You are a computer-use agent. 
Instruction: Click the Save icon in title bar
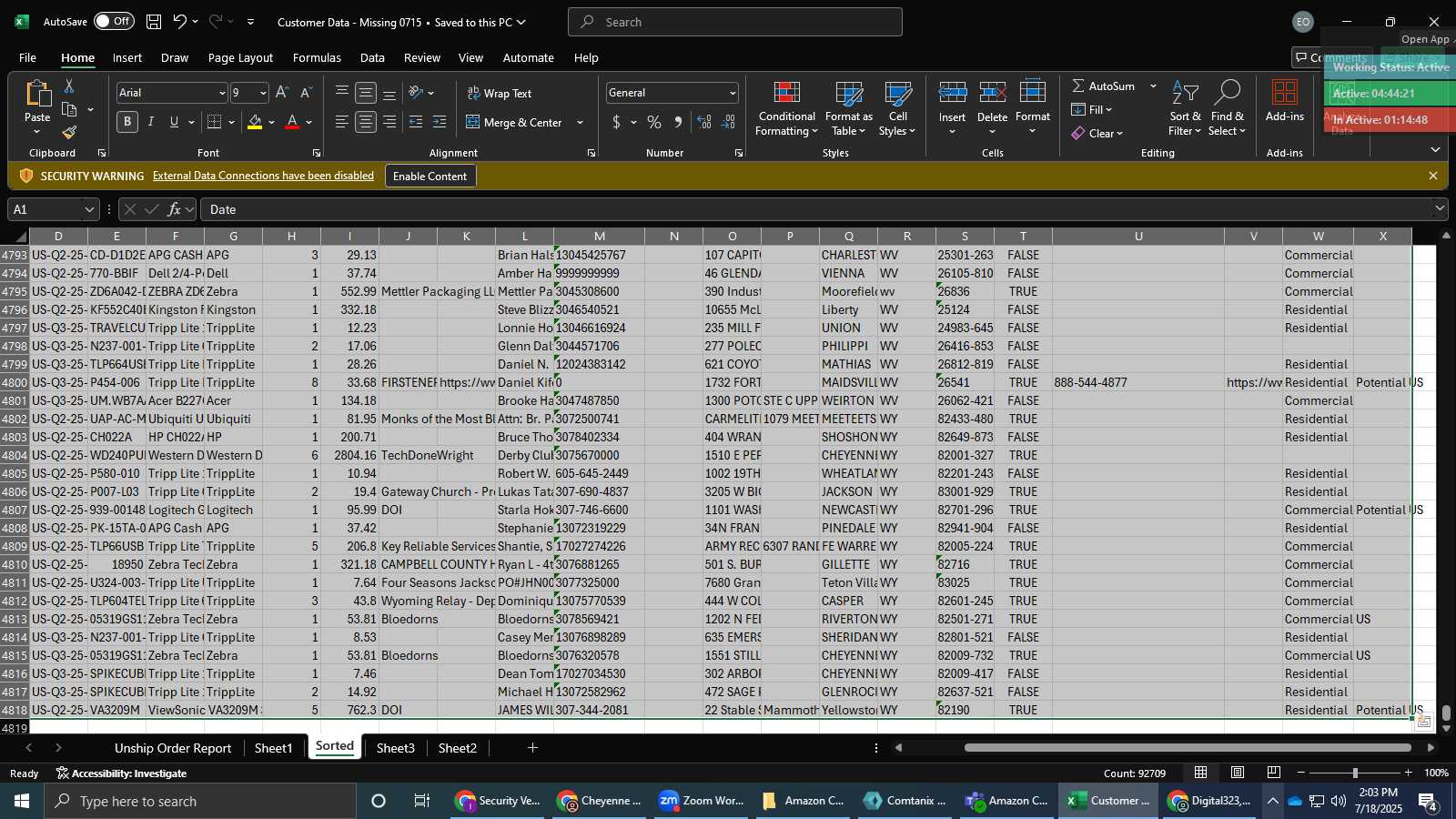tap(154, 22)
